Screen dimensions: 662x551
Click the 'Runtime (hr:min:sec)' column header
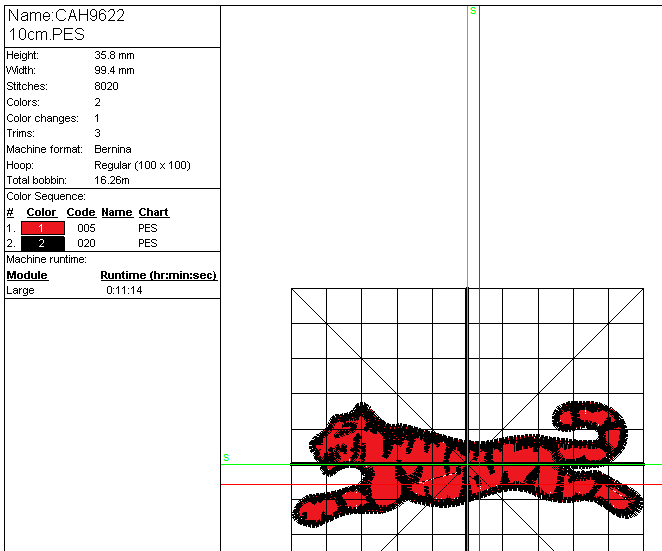click(158, 275)
